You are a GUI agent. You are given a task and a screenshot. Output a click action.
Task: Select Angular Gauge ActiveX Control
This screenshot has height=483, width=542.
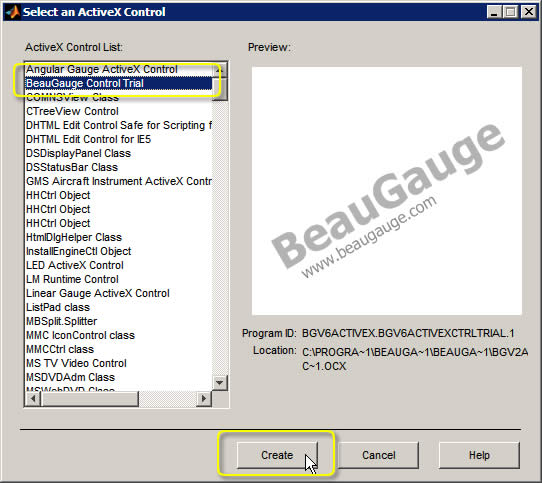coord(119,69)
